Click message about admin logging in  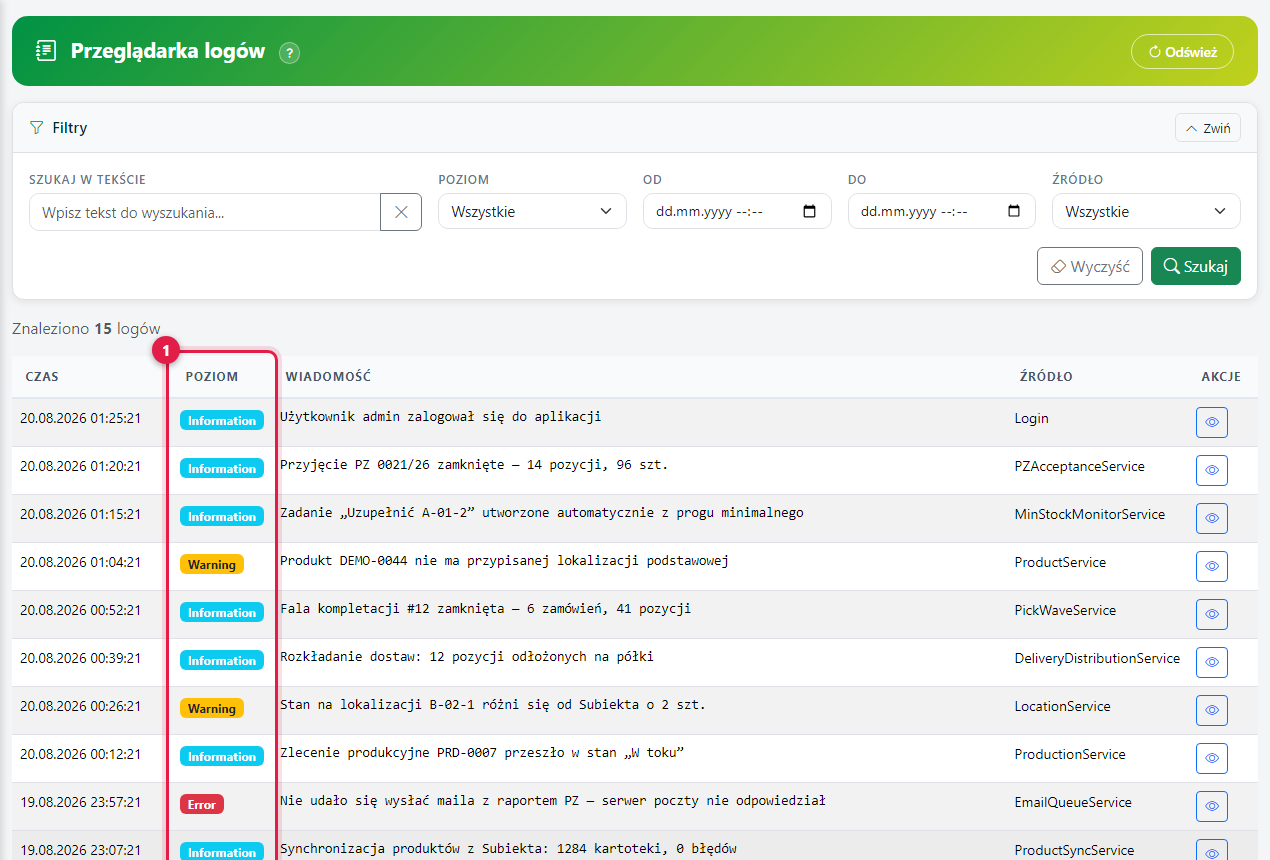[x=441, y=417]
